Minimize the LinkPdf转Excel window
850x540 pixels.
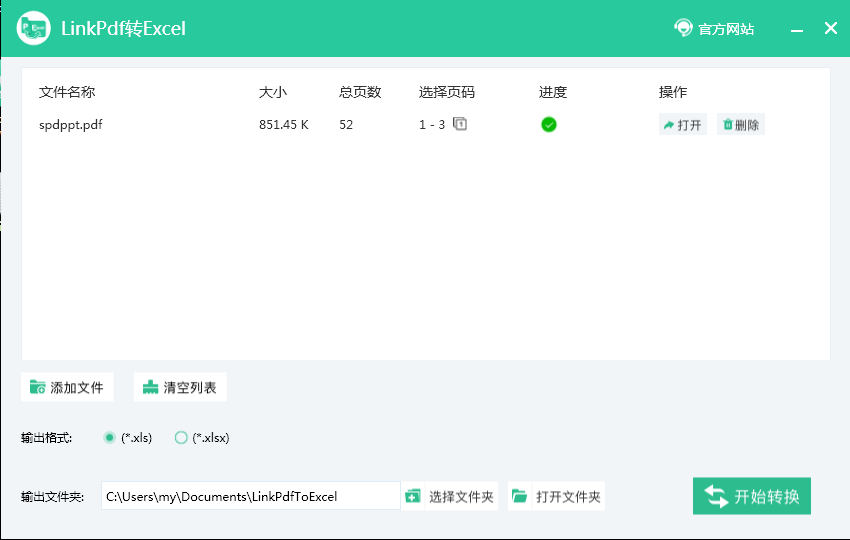click(797, 29)
